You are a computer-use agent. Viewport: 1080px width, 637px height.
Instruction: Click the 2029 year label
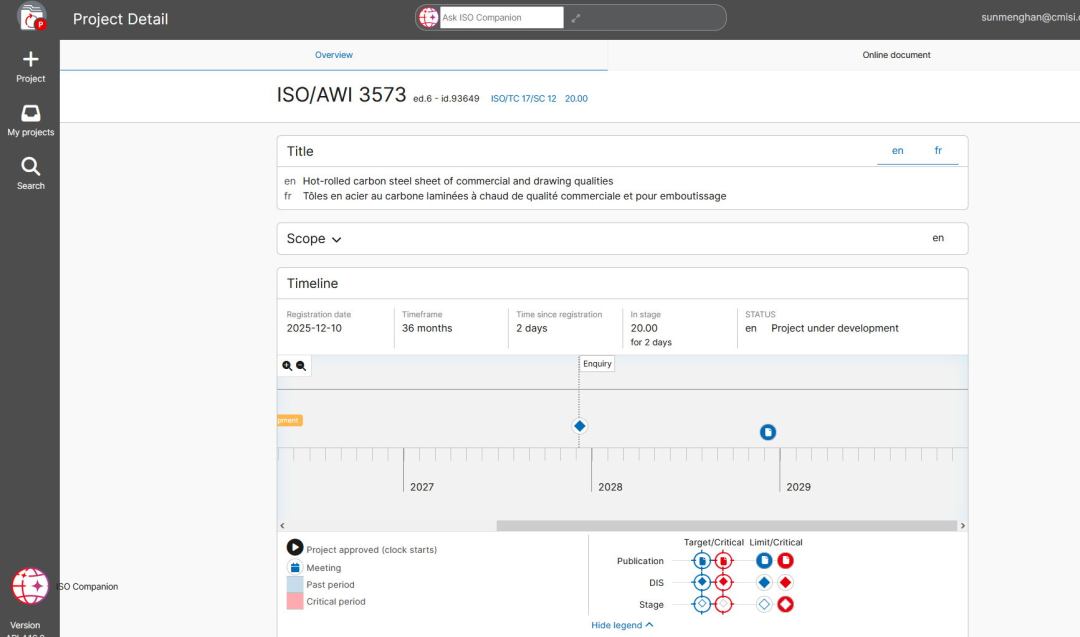tap(798, 487)
